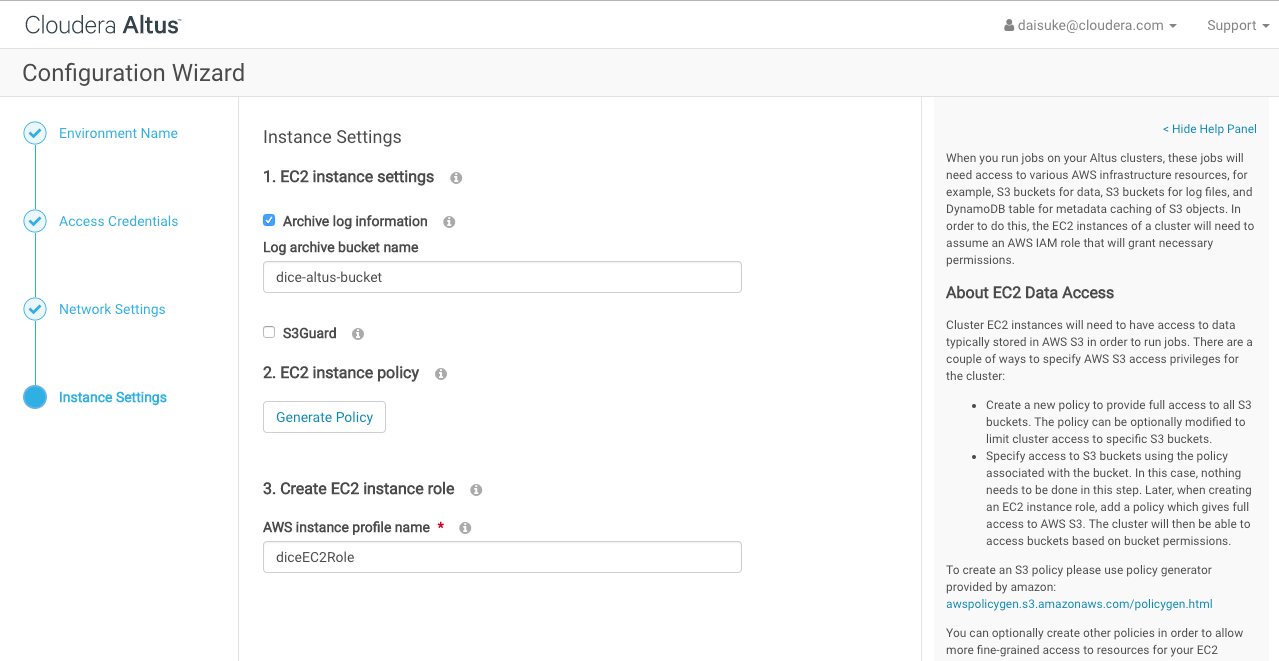Enable the S3Guard checkbox

[269, 332]
